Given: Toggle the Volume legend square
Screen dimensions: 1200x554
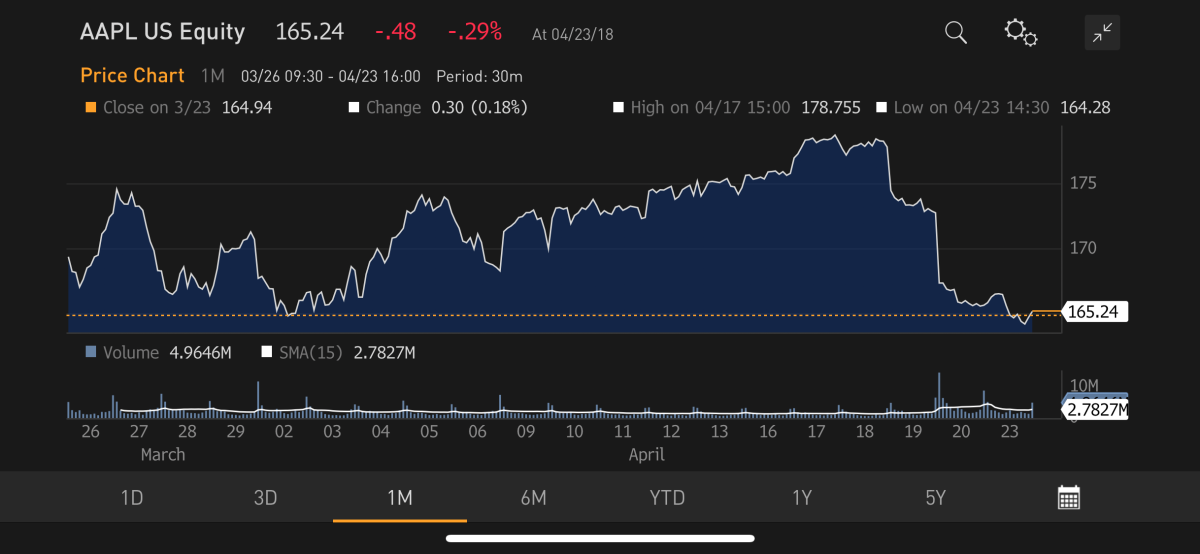Looking at the screenshot, I should (x=91, y=352).
